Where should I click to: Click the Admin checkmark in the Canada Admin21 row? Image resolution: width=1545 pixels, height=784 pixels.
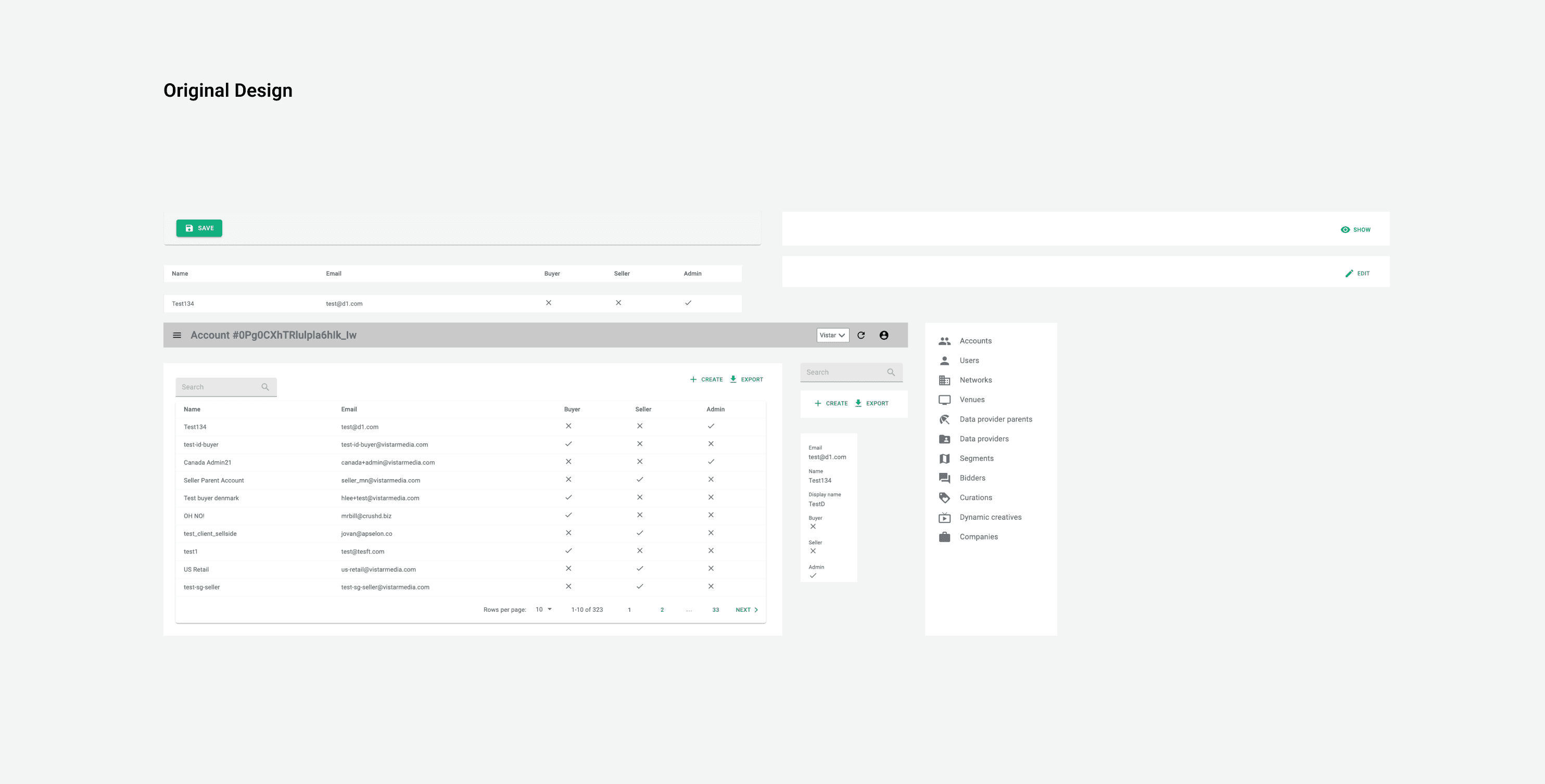(x=711, y=461)
